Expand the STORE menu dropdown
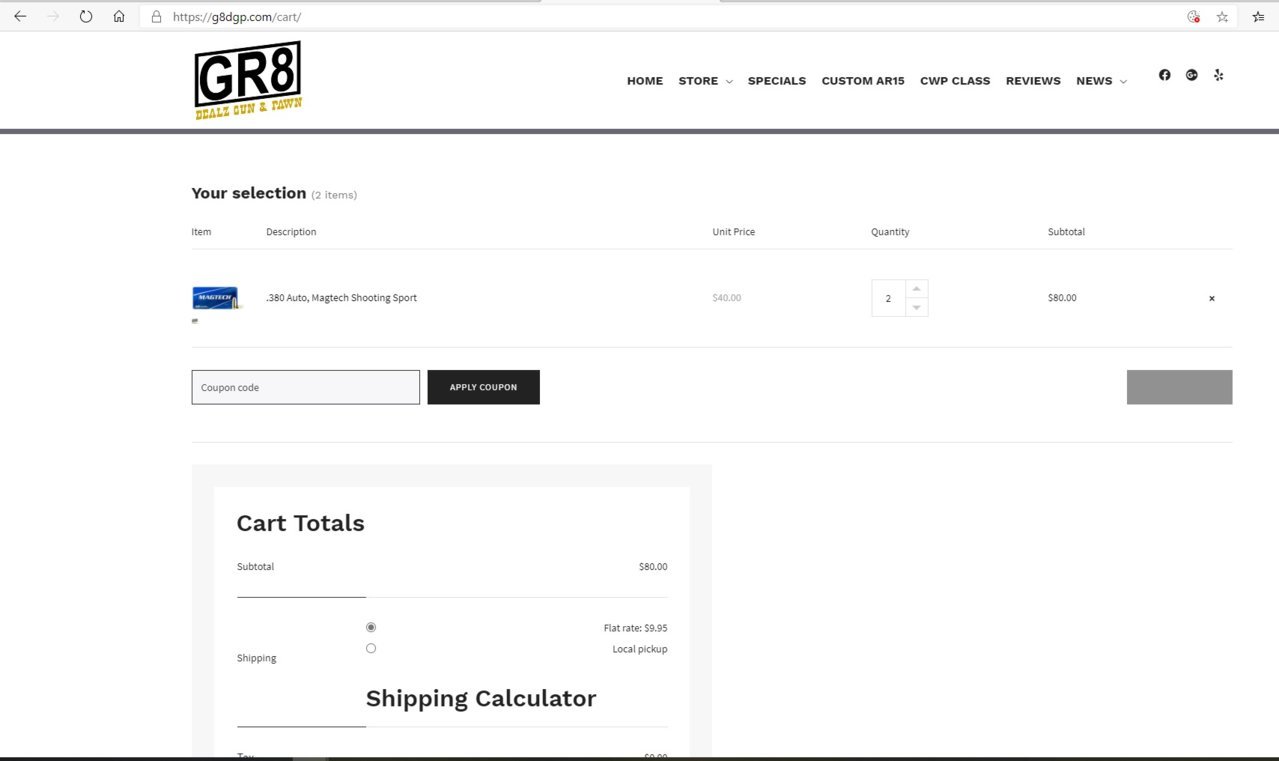This screenshot has height=761, width=1279. [705, 81]
